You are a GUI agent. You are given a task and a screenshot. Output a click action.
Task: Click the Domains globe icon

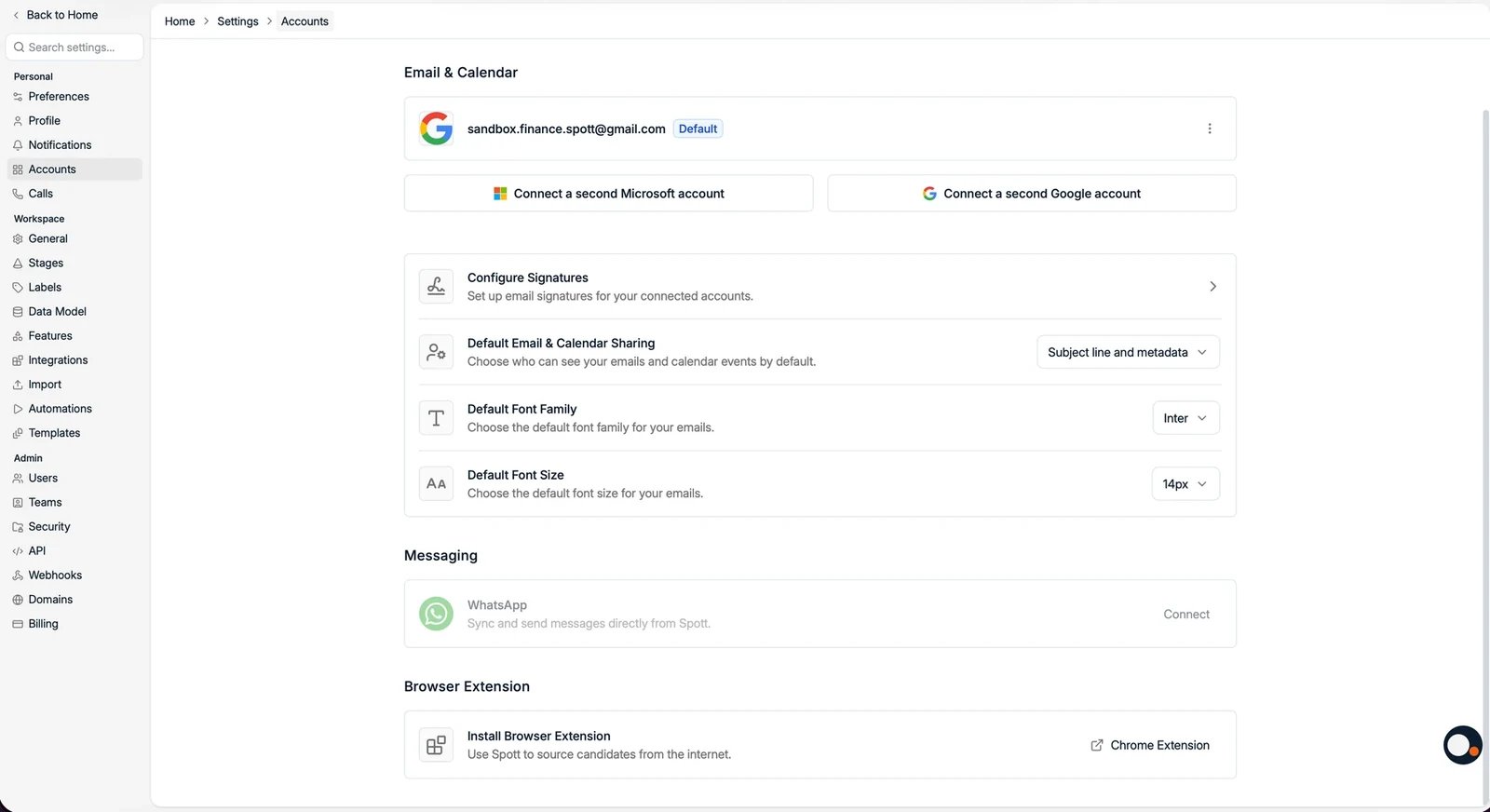tap(18, 600)
